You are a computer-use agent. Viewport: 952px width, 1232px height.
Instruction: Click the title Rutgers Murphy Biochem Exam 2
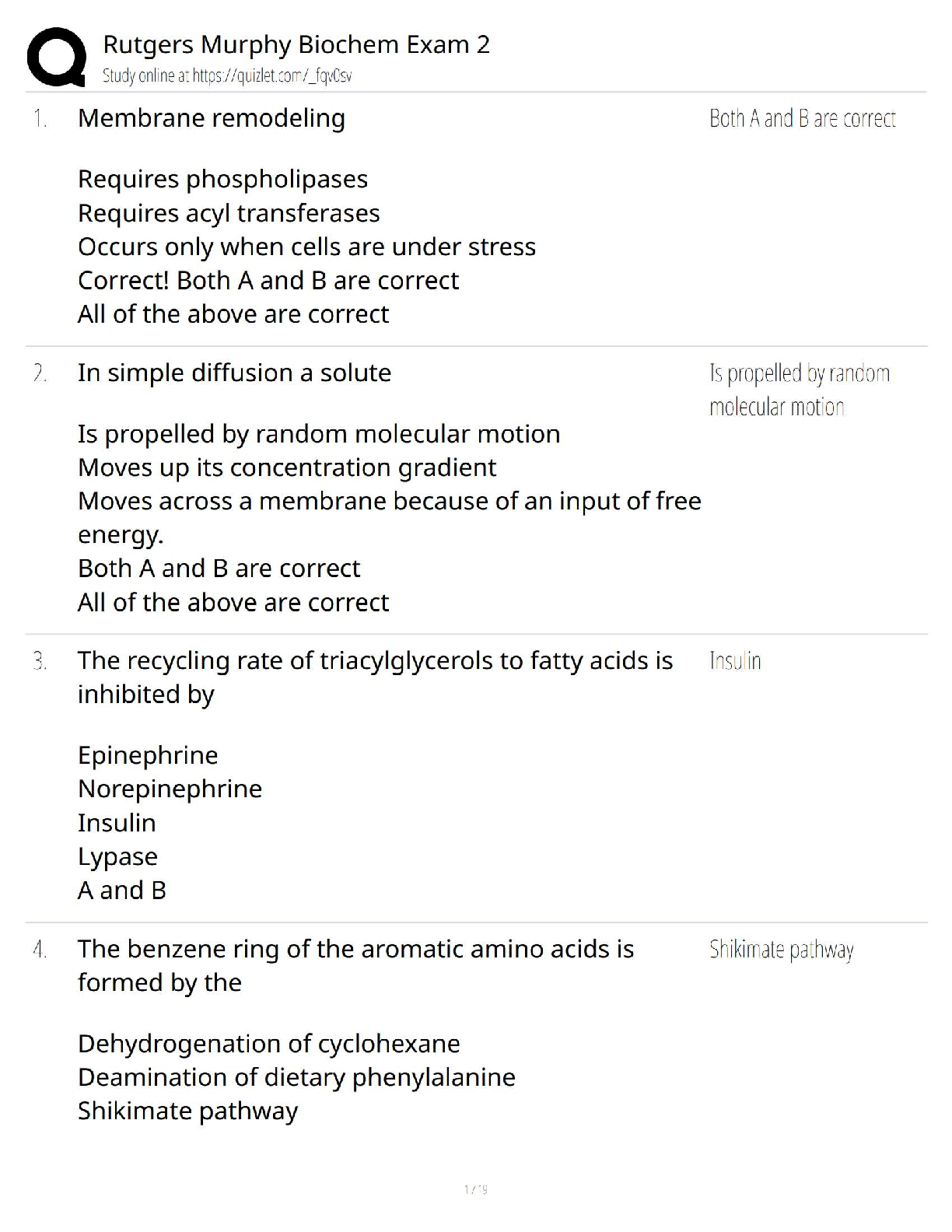[x=296, y=45]
